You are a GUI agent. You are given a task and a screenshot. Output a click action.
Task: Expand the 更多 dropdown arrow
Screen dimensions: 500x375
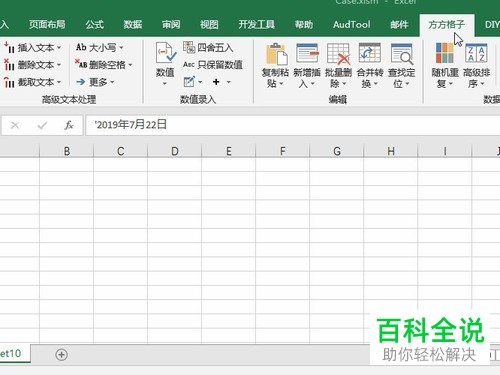pos(112,82)
